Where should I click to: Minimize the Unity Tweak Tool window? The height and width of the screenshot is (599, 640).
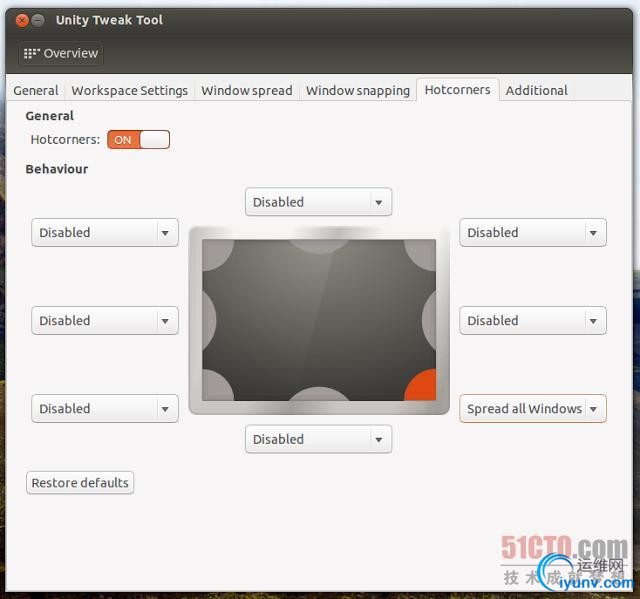pyautogui.click(x=38, y=20)
